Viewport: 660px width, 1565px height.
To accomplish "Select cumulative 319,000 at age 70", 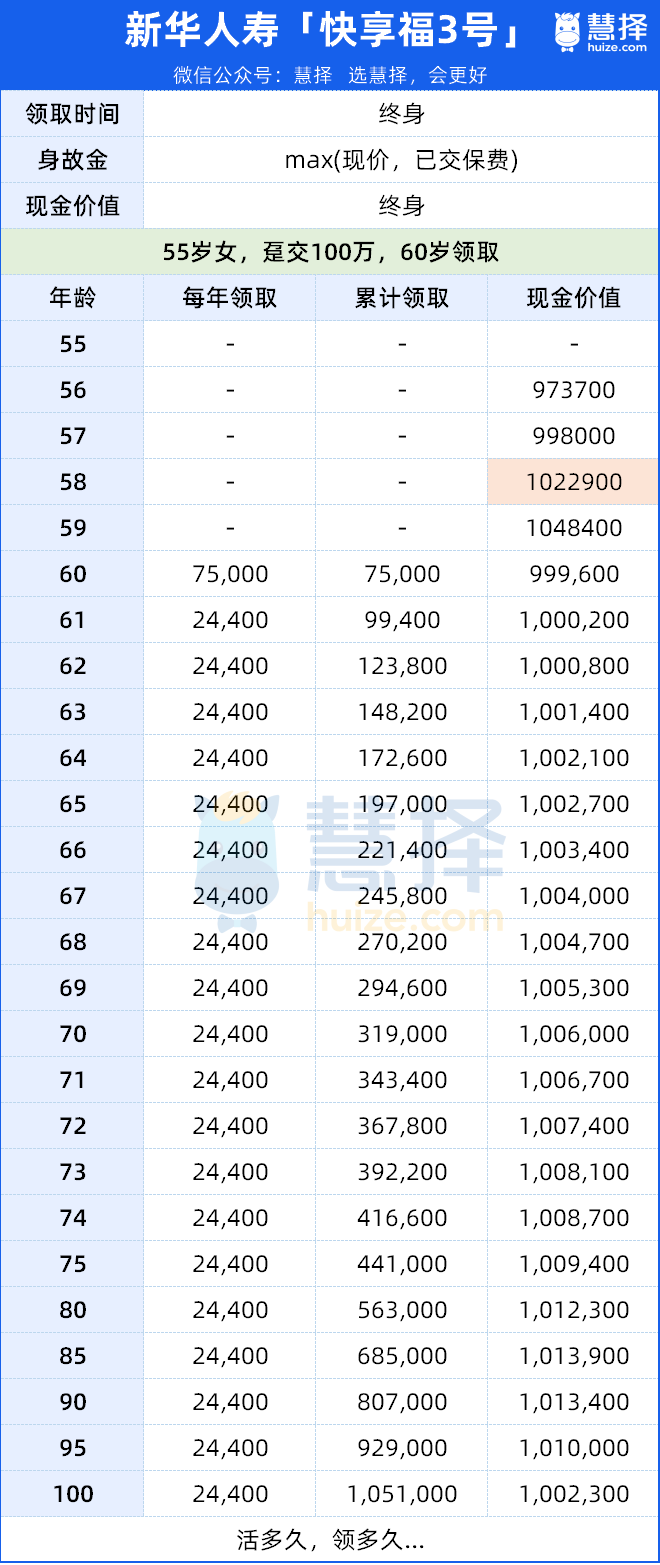I will [x=402, y=1034].
